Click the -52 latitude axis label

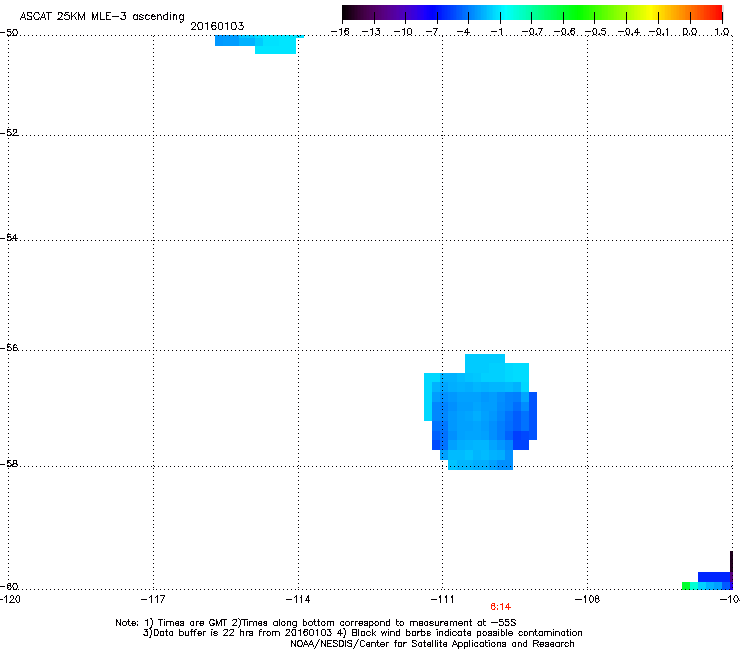tap(9, 133)
